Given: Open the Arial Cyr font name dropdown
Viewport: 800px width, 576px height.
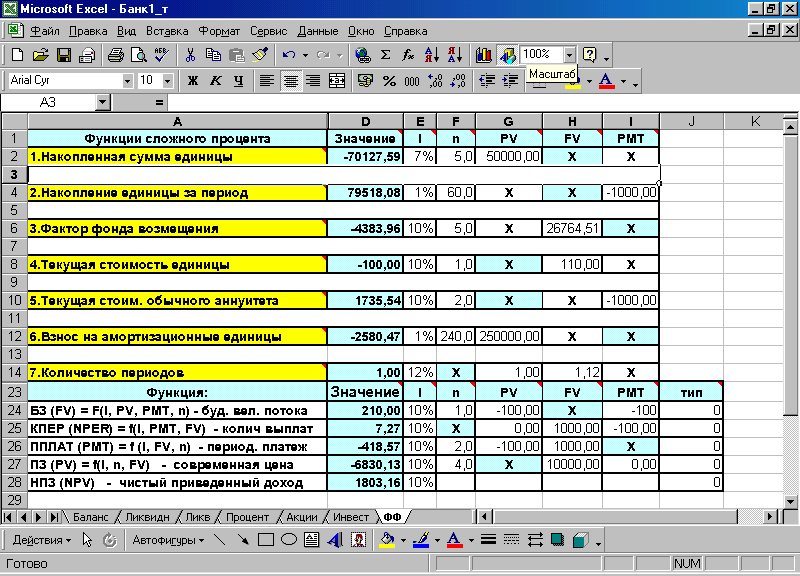Looking at the screenshot, I should (127, 81).
